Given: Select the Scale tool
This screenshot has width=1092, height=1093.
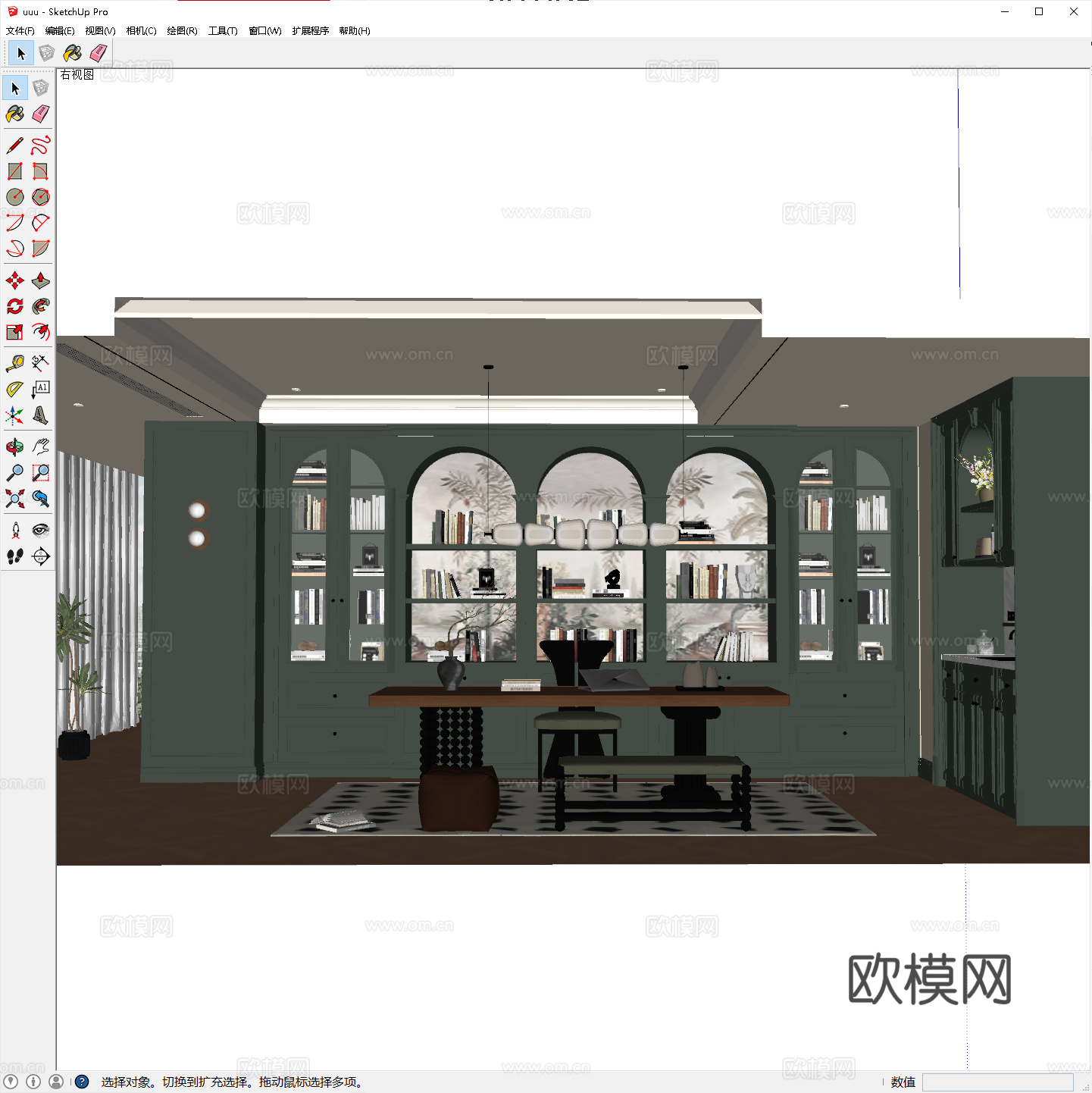Looking at the screenshot, I should click(15, 332).
